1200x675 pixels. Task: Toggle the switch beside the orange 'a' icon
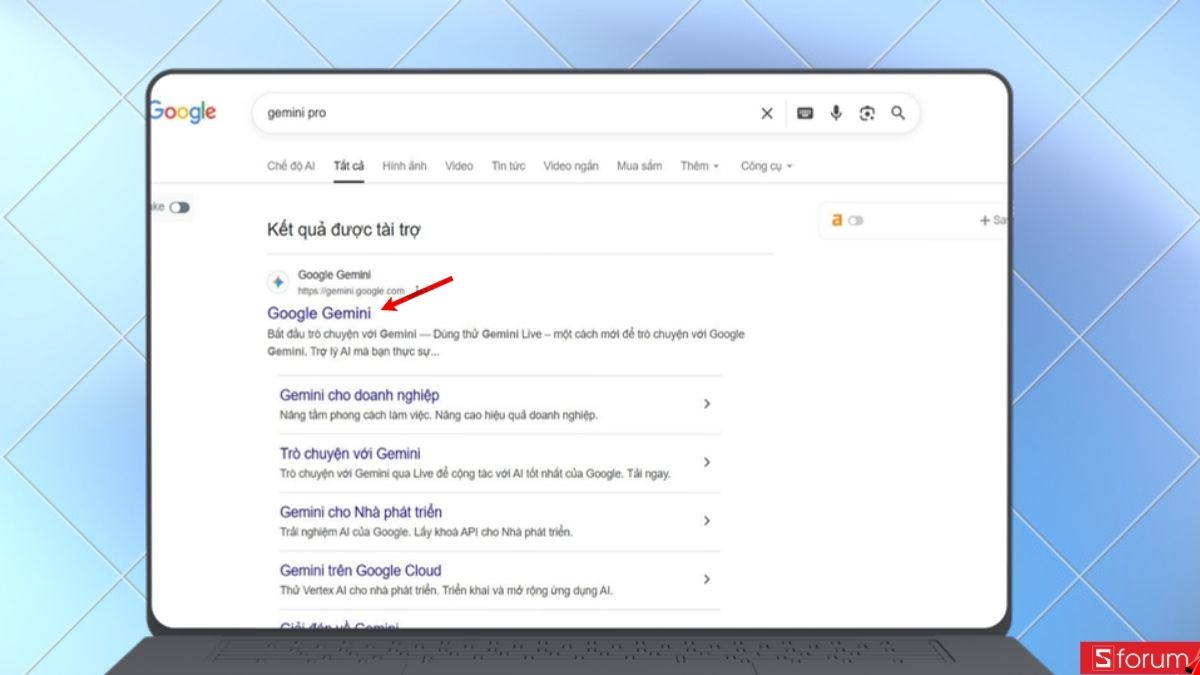coord(855,220)
